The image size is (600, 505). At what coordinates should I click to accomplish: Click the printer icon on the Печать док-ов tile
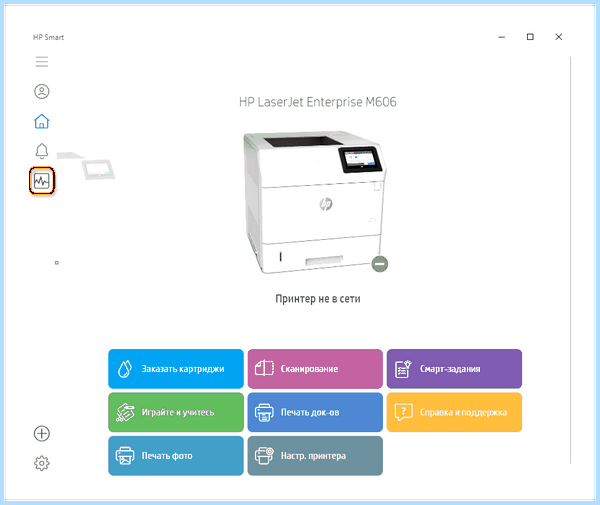point(264,412)
